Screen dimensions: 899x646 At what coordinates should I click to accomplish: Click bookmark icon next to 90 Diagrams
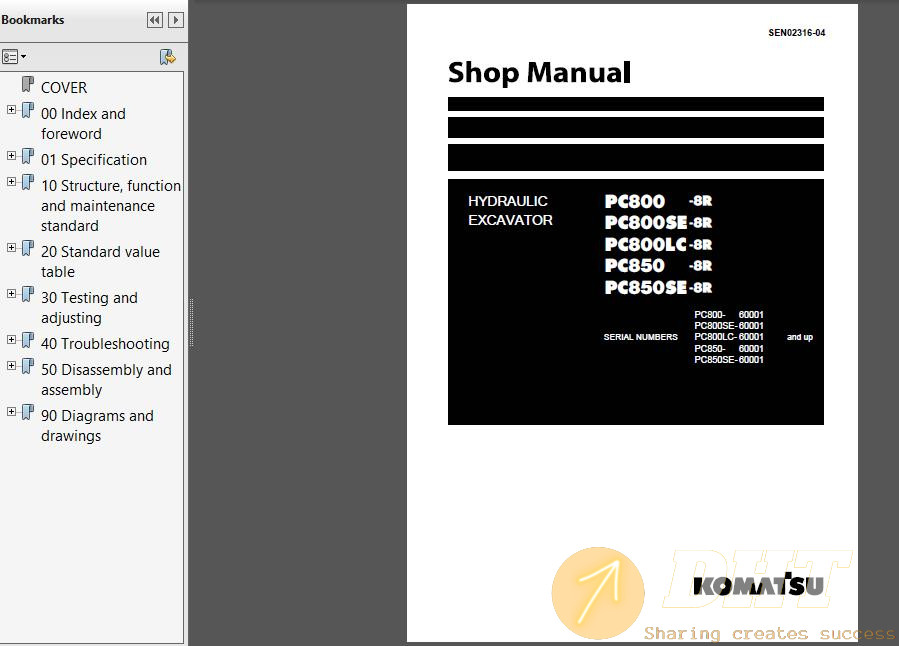28,412
